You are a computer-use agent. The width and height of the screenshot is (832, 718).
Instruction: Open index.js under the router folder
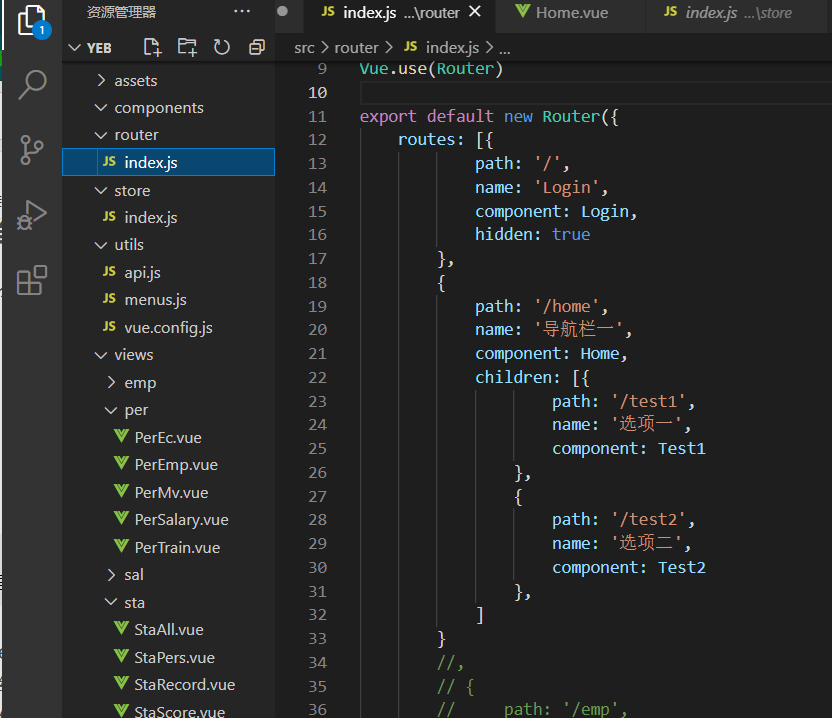click(169, 162)
